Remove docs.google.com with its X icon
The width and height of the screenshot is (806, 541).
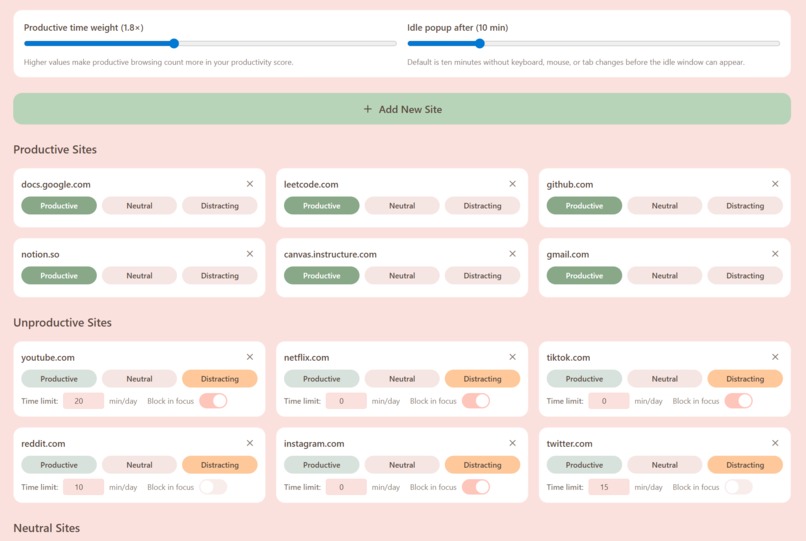[x=250, y=184]
